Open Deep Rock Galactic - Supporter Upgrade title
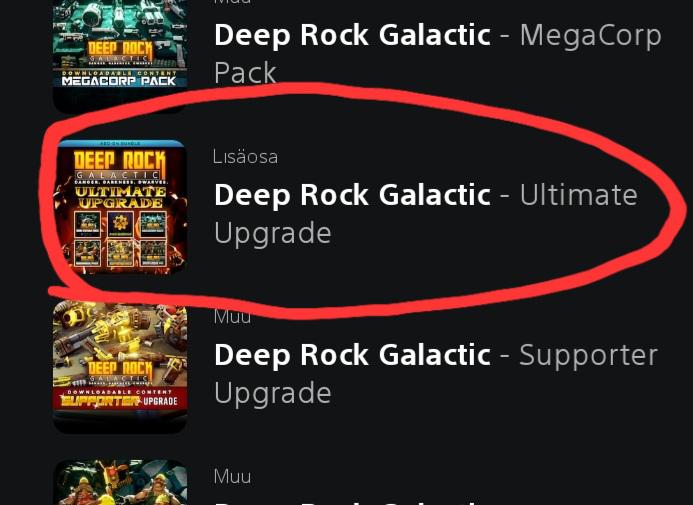Viewport: 693px width, 505px height. click(x=436, y=374)
